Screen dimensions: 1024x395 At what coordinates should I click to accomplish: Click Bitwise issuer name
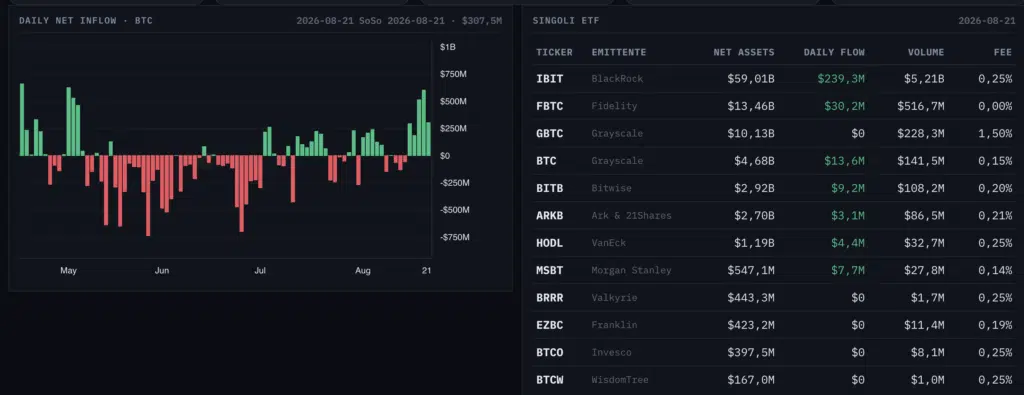click(611, 188)
